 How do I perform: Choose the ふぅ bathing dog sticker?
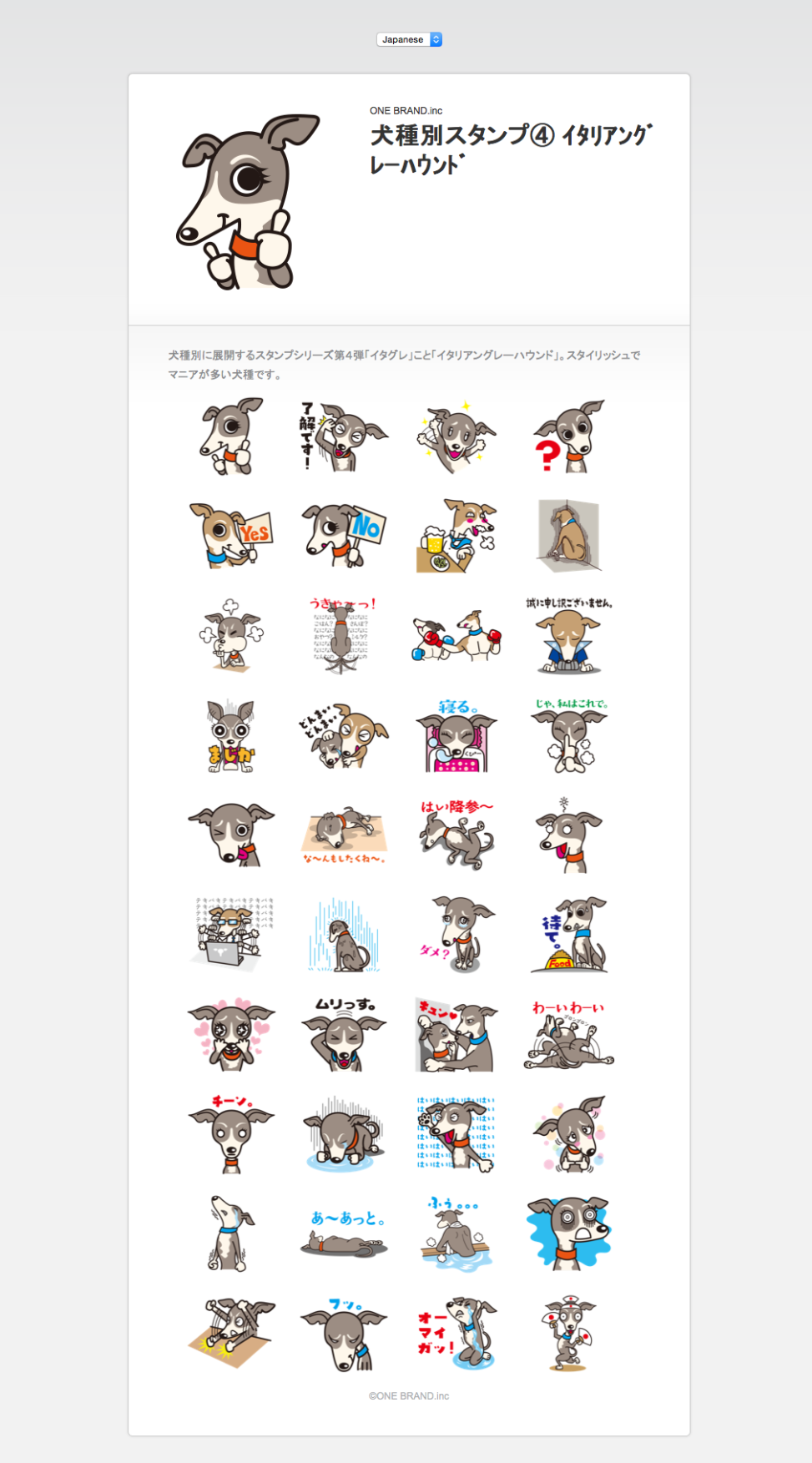point(456,1233)
